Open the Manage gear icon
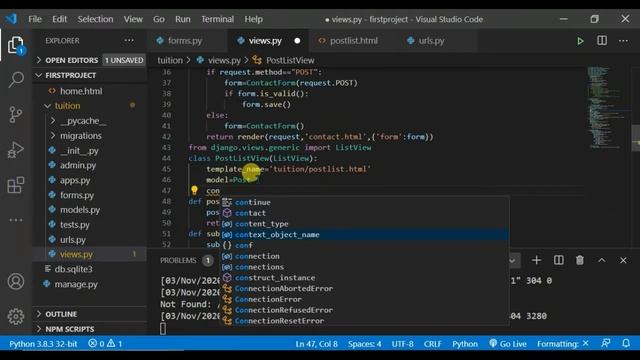The image size is (640, 360). (16, 316)
